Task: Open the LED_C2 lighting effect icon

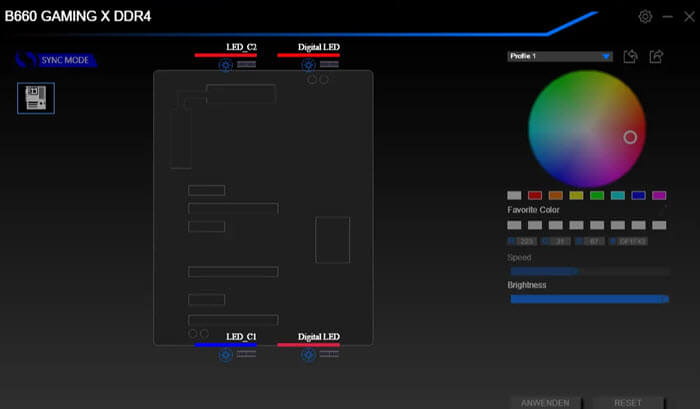Action: pyautogui.click(x=225, y=66)
